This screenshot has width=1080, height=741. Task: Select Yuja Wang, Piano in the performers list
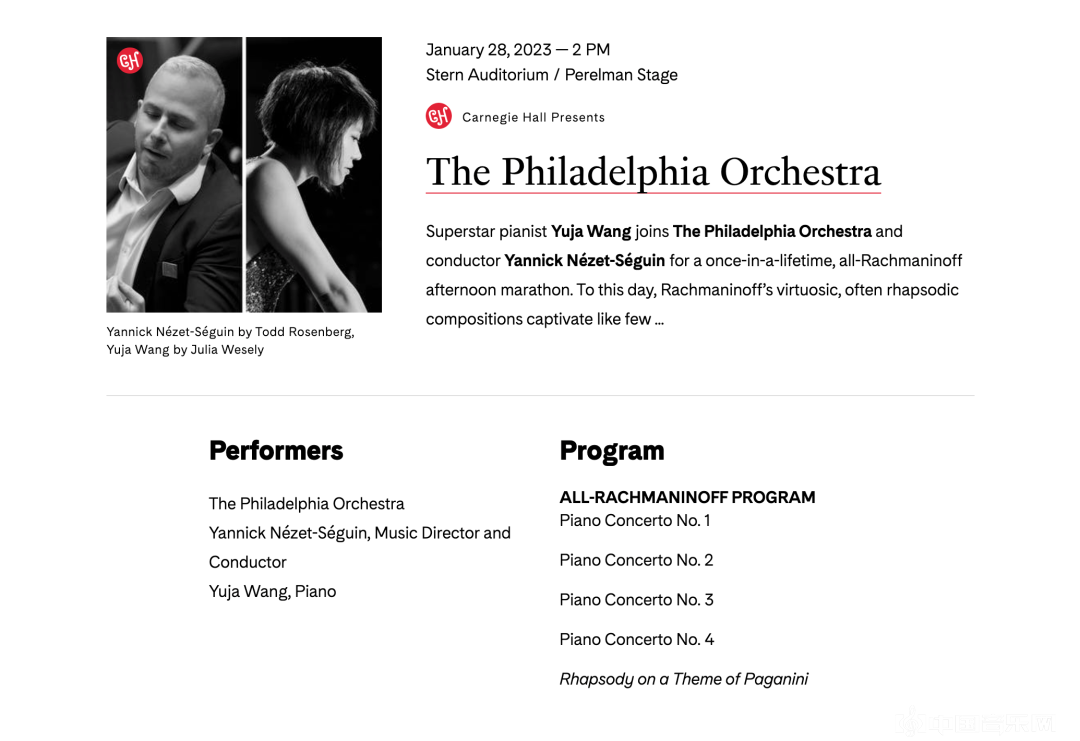coord(272,592)
